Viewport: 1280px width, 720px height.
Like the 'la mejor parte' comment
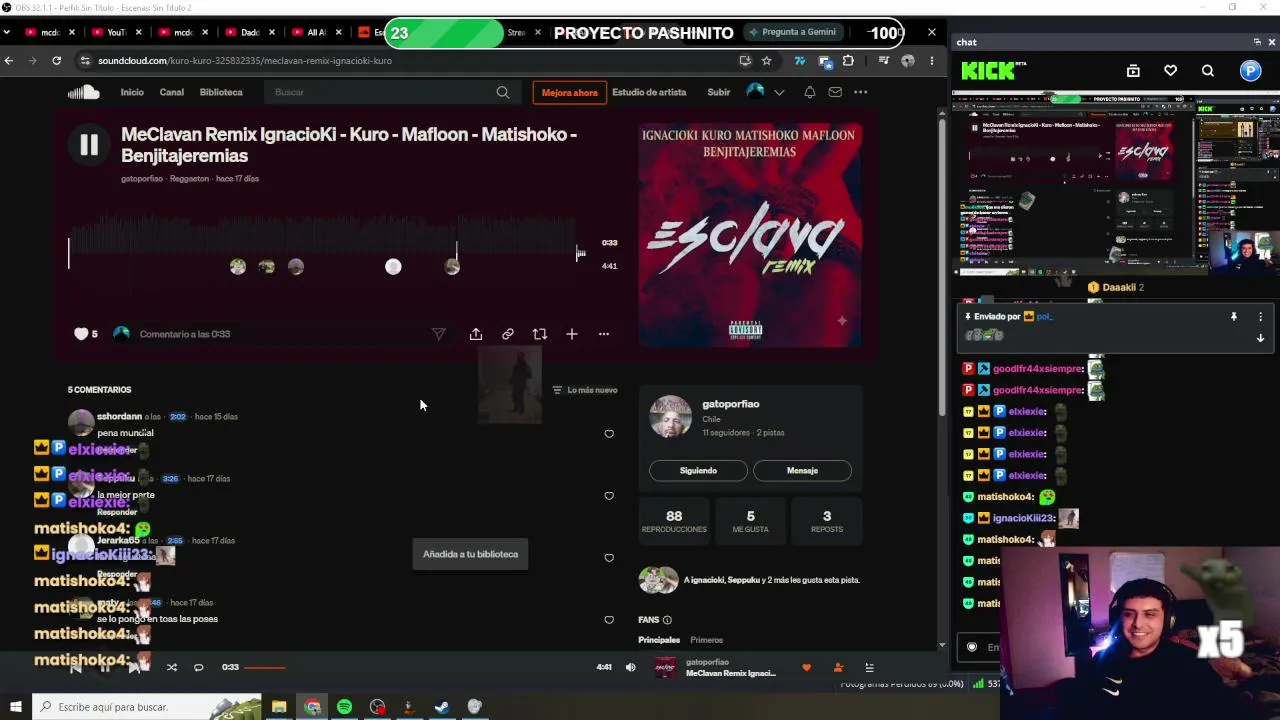[609, 496]
